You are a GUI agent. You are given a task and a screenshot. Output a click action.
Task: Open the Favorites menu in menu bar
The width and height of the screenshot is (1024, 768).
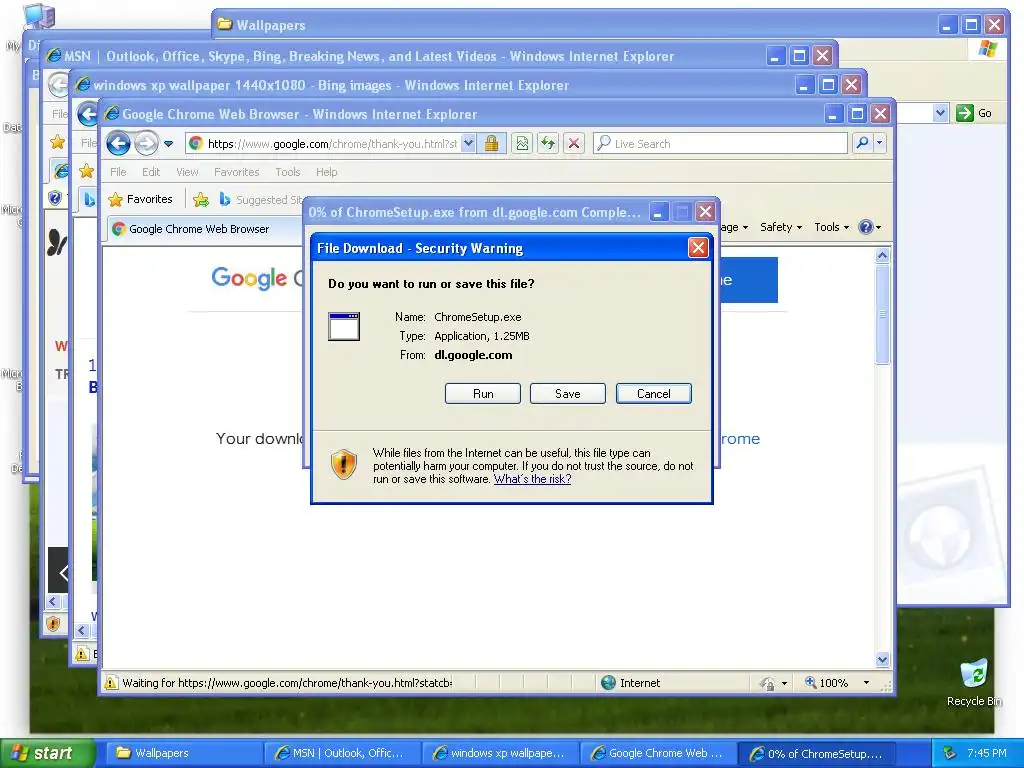click(236, 172)
